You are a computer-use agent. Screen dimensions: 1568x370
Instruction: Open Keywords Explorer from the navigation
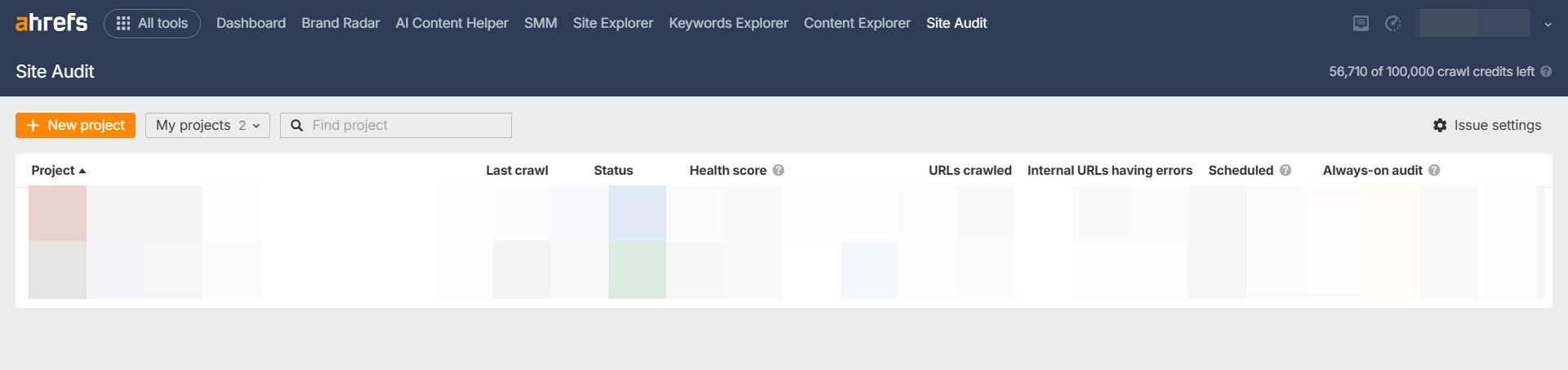coord(728,24)
